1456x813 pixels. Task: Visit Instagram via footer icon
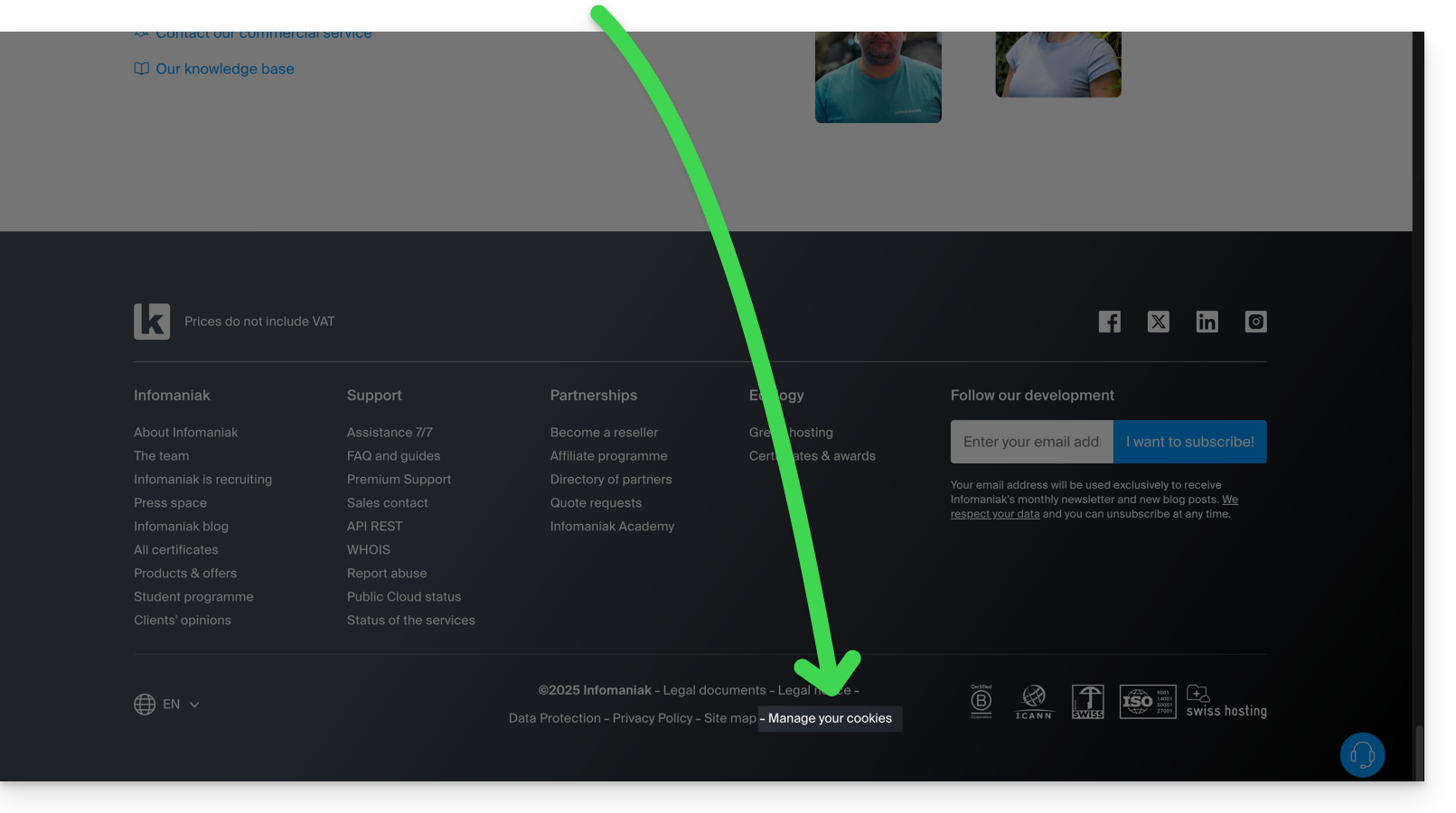click(1255, 322)
